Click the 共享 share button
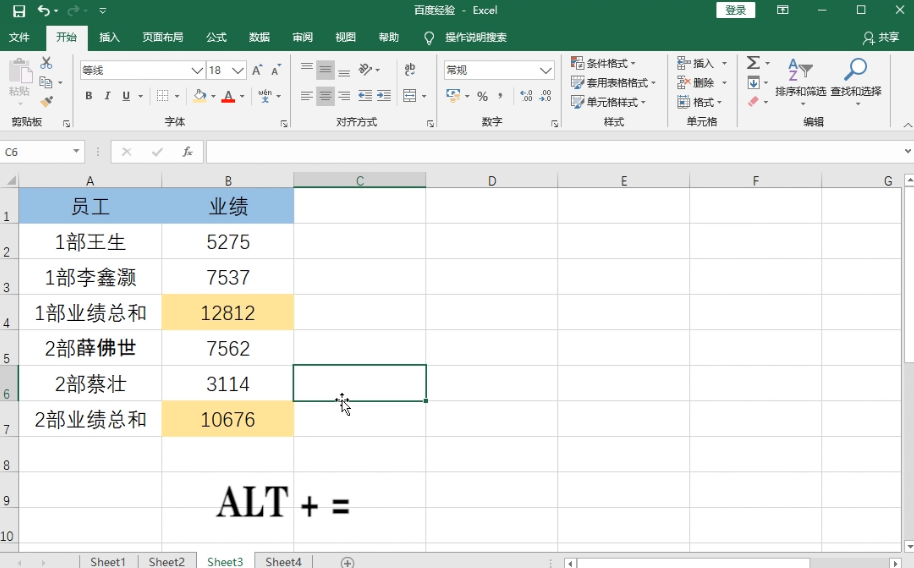 [x=881, y=37]
